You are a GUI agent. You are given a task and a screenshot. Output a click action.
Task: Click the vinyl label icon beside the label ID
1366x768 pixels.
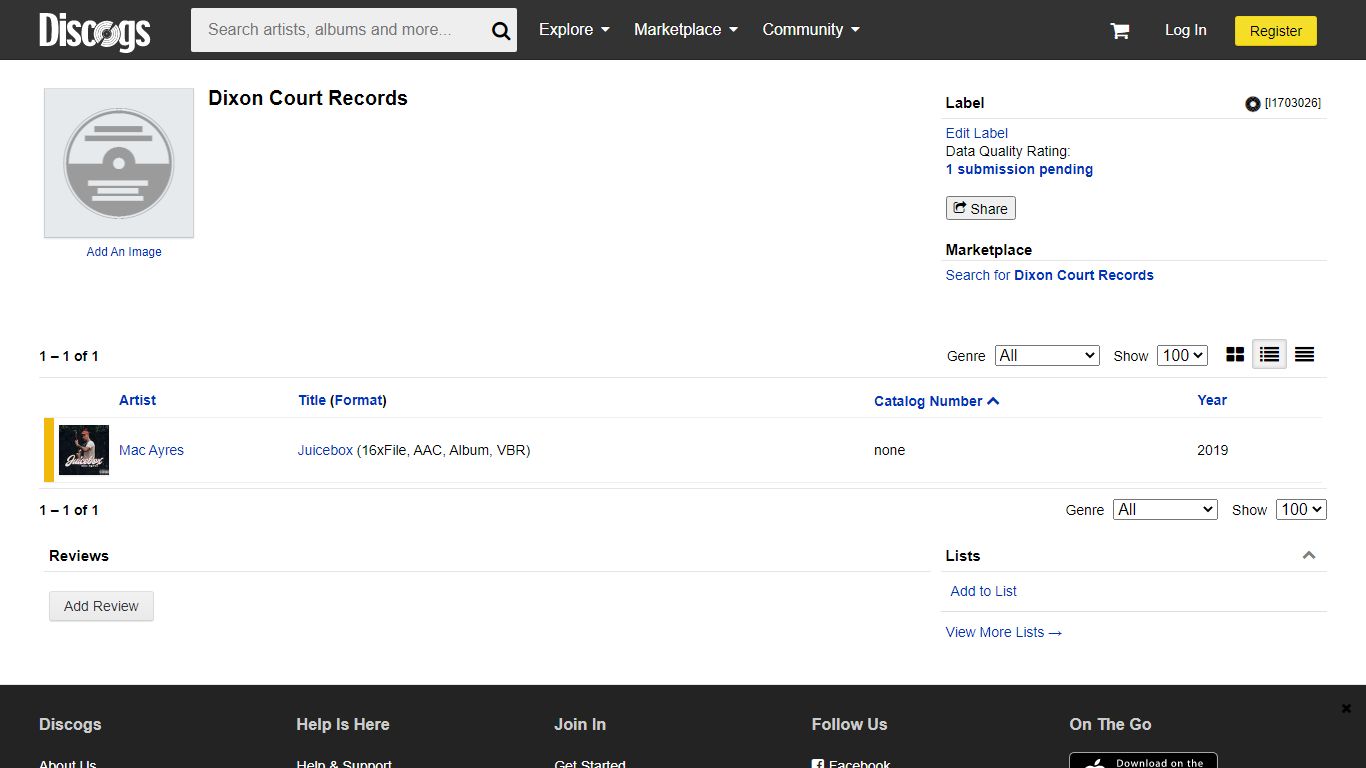1252,104
